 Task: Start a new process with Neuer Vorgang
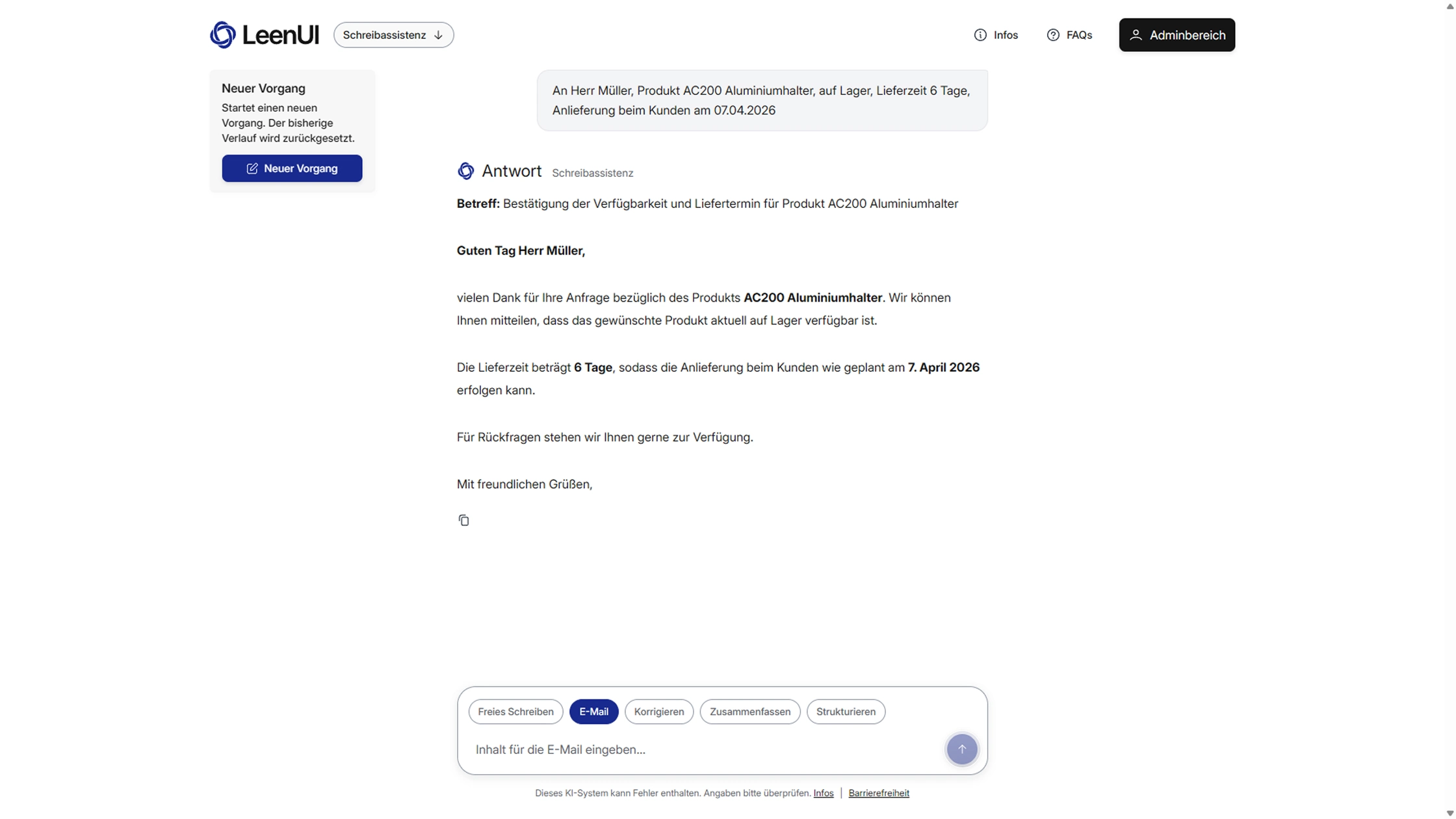click(292, 168)
